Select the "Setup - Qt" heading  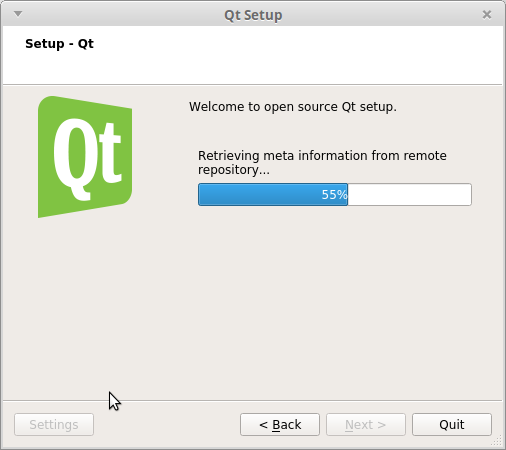point(59,44)
